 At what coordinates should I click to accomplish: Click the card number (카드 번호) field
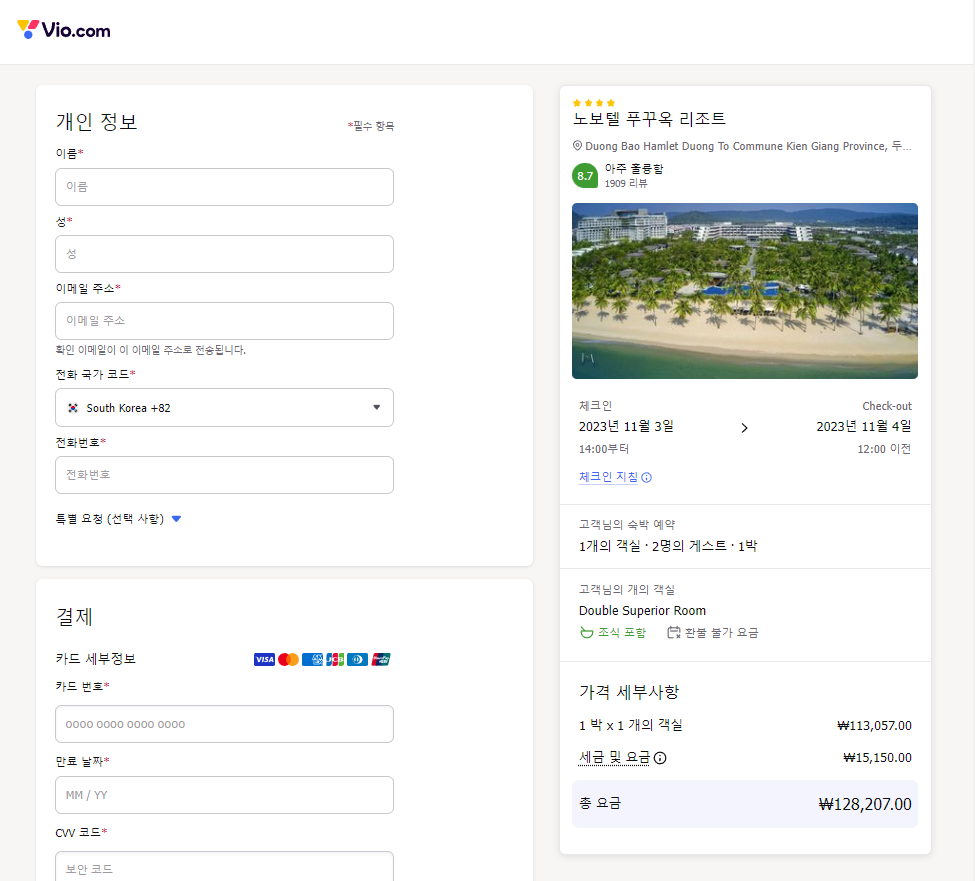pyautogui.click(x=224, y=724)
